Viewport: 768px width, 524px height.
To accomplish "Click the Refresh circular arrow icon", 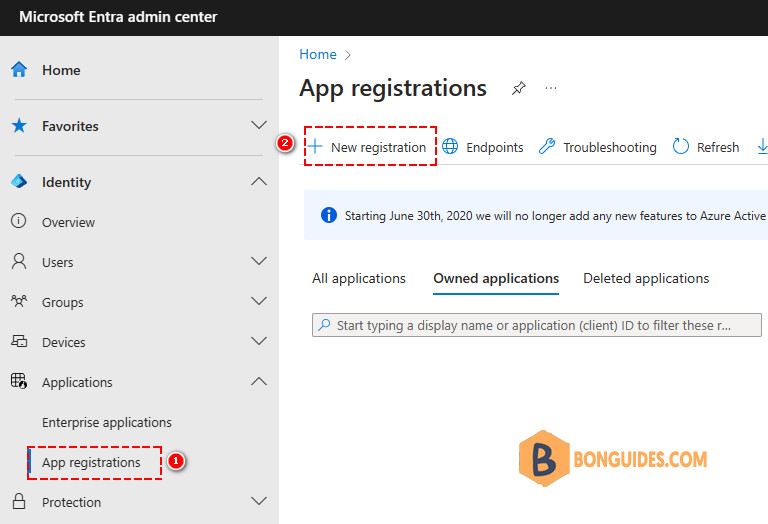I will pos(681,146).
